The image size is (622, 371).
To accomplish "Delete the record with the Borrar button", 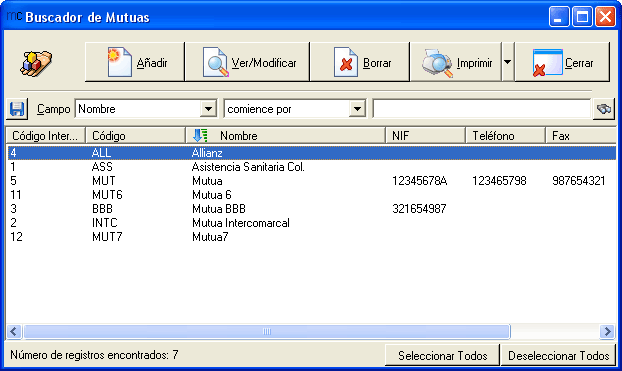I will 359,62.
